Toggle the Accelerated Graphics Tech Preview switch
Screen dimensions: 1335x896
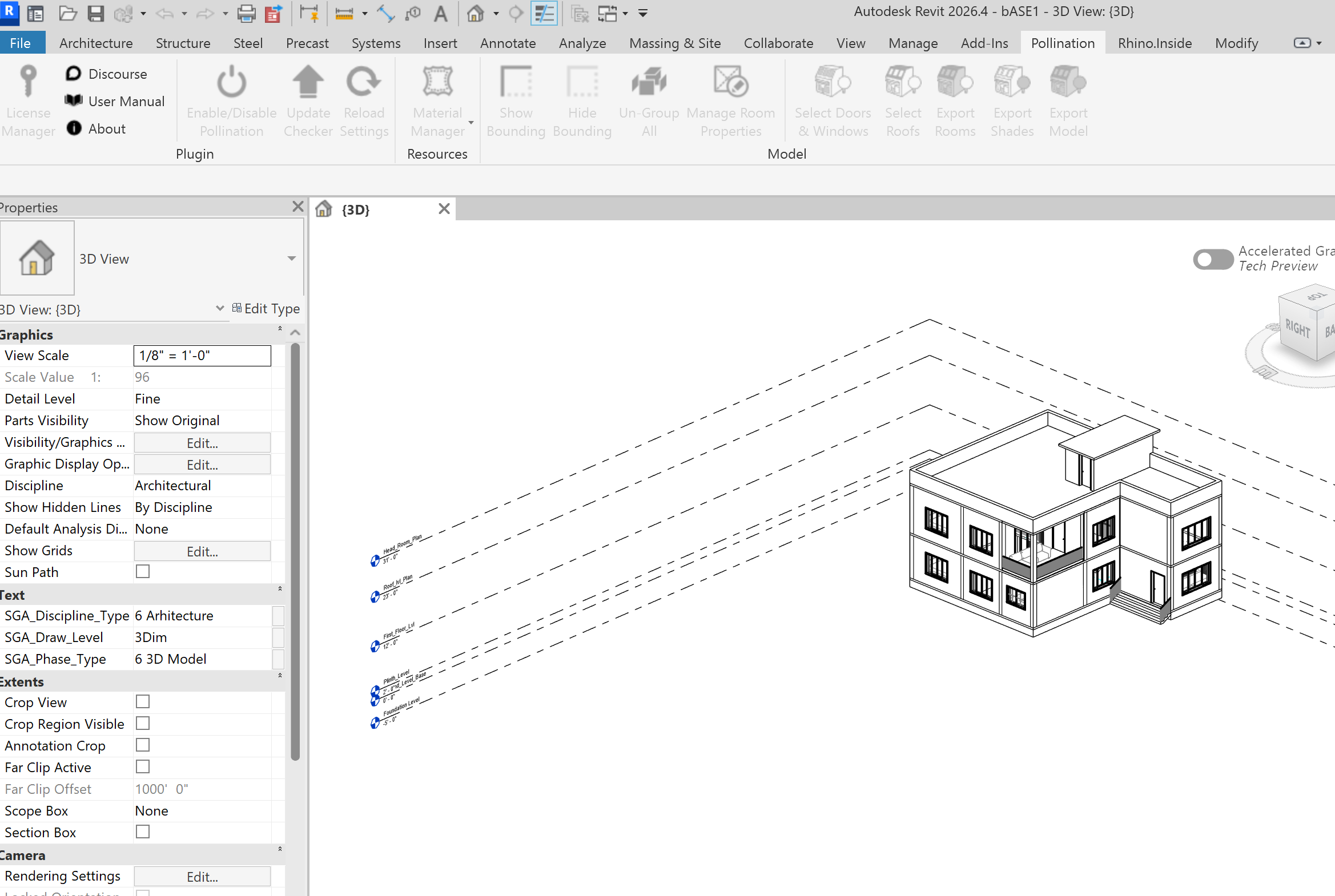click(x=1213, y=259)
